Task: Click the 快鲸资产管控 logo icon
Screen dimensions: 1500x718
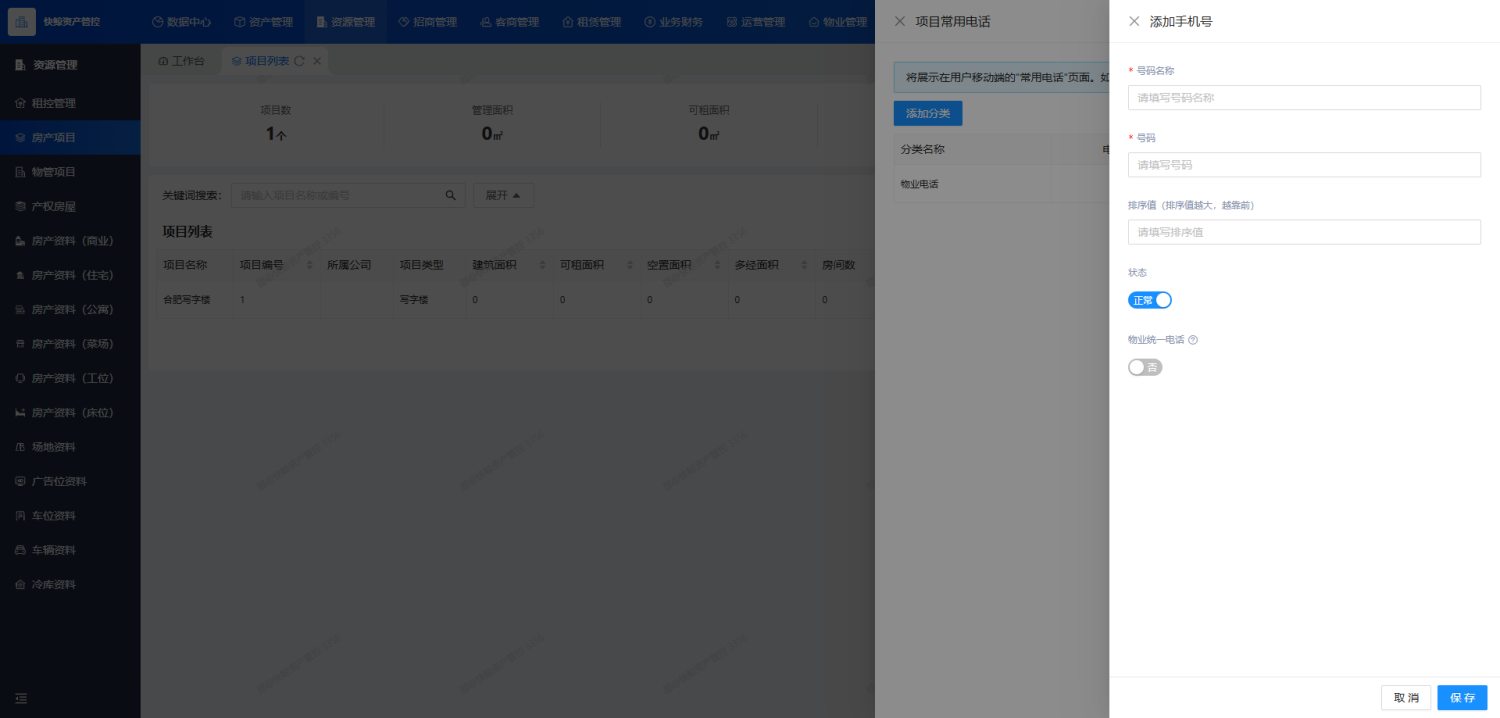Action: click(21, 21)
